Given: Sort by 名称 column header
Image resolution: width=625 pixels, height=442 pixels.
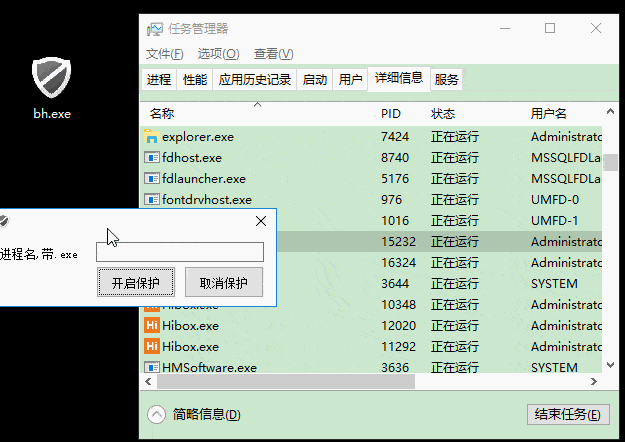Looking at the screenshot, I should coord(162,113).
